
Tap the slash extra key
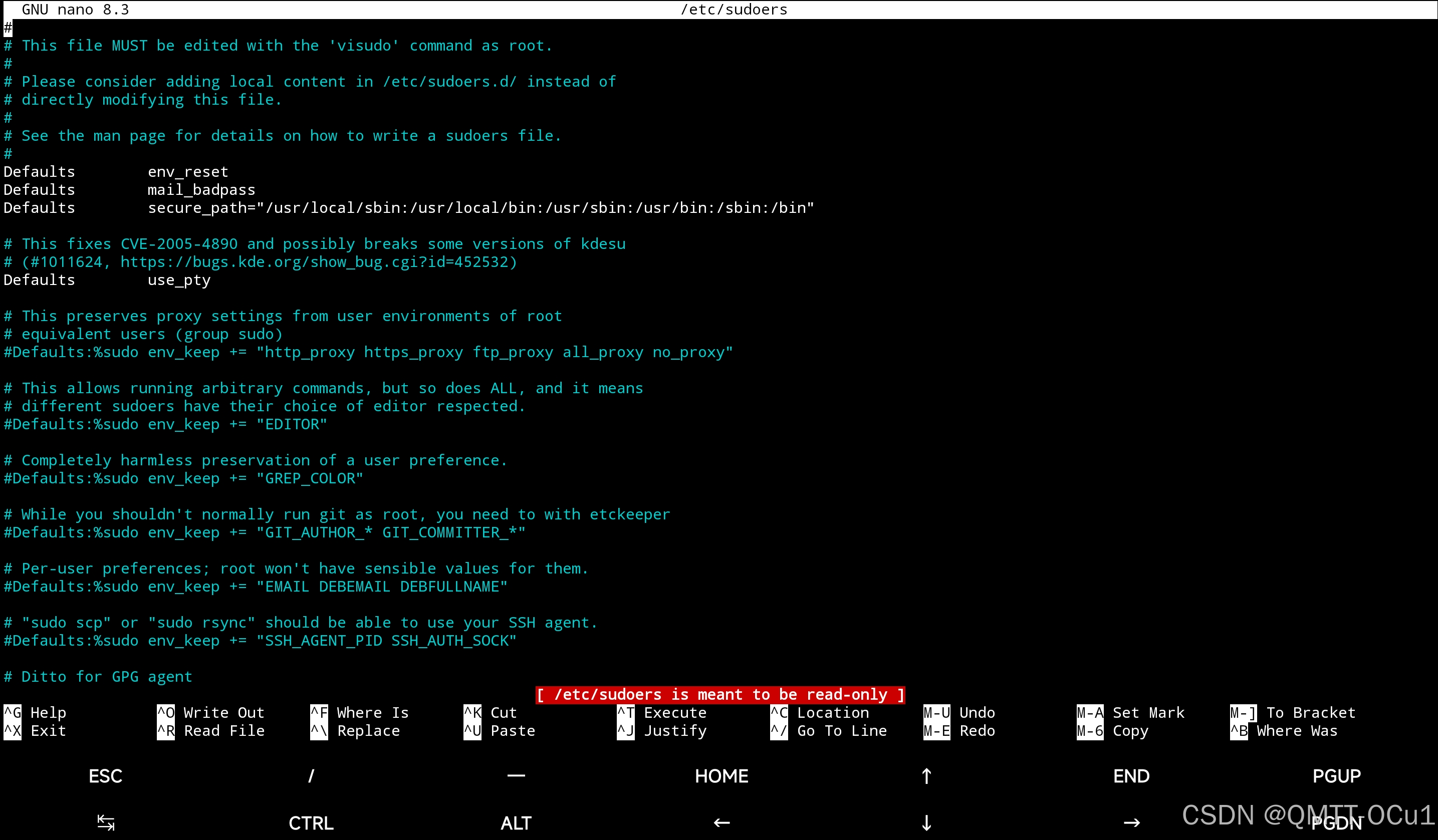(311, 776)
